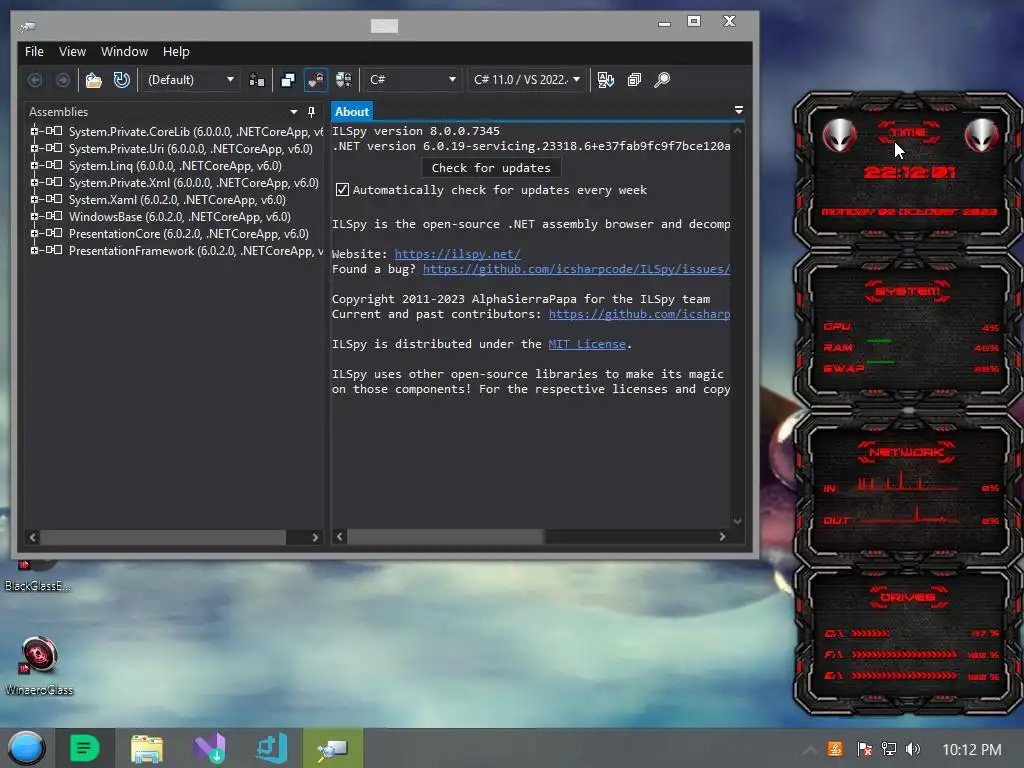Click the Forward navigation arrow in ILSpy toolbar
The image size is (1024, 768).
[63, 80]
